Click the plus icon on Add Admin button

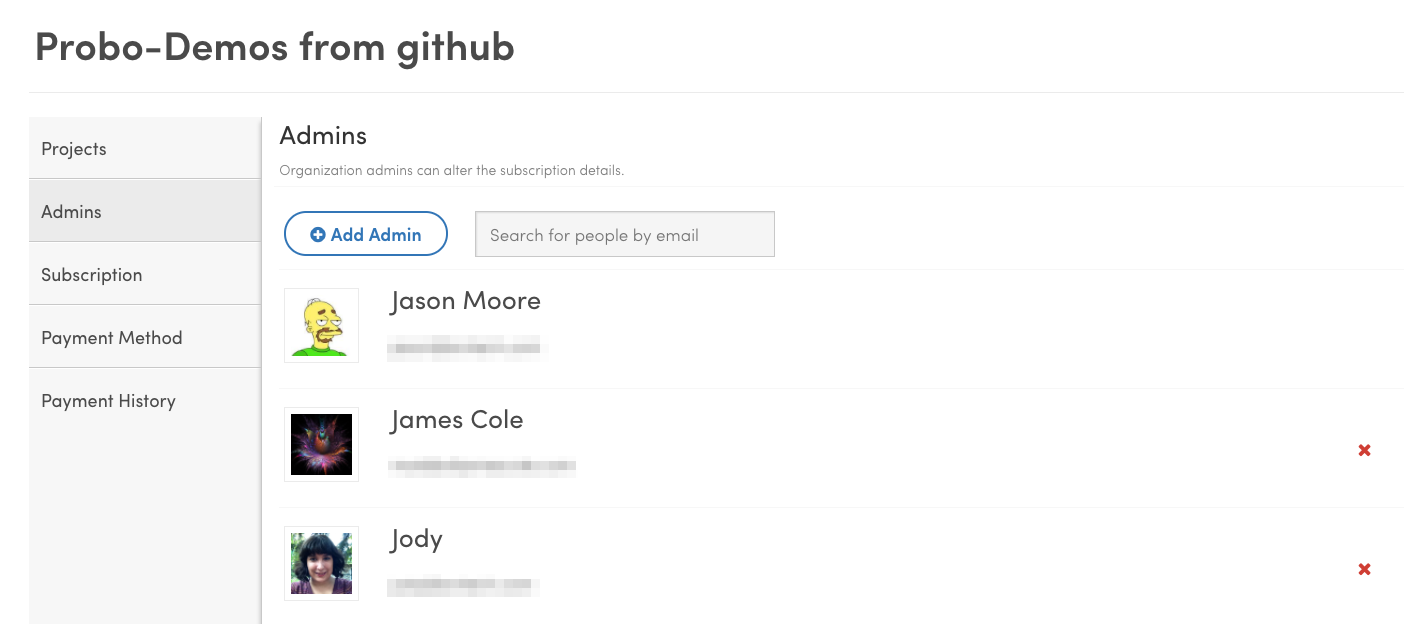(317, 233)
